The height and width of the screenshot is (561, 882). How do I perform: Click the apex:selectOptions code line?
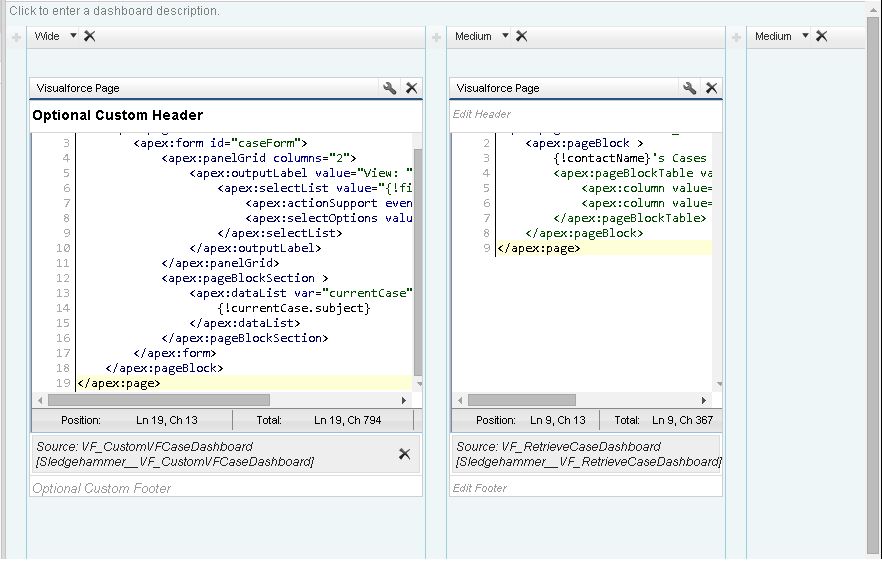click(328, 218)
